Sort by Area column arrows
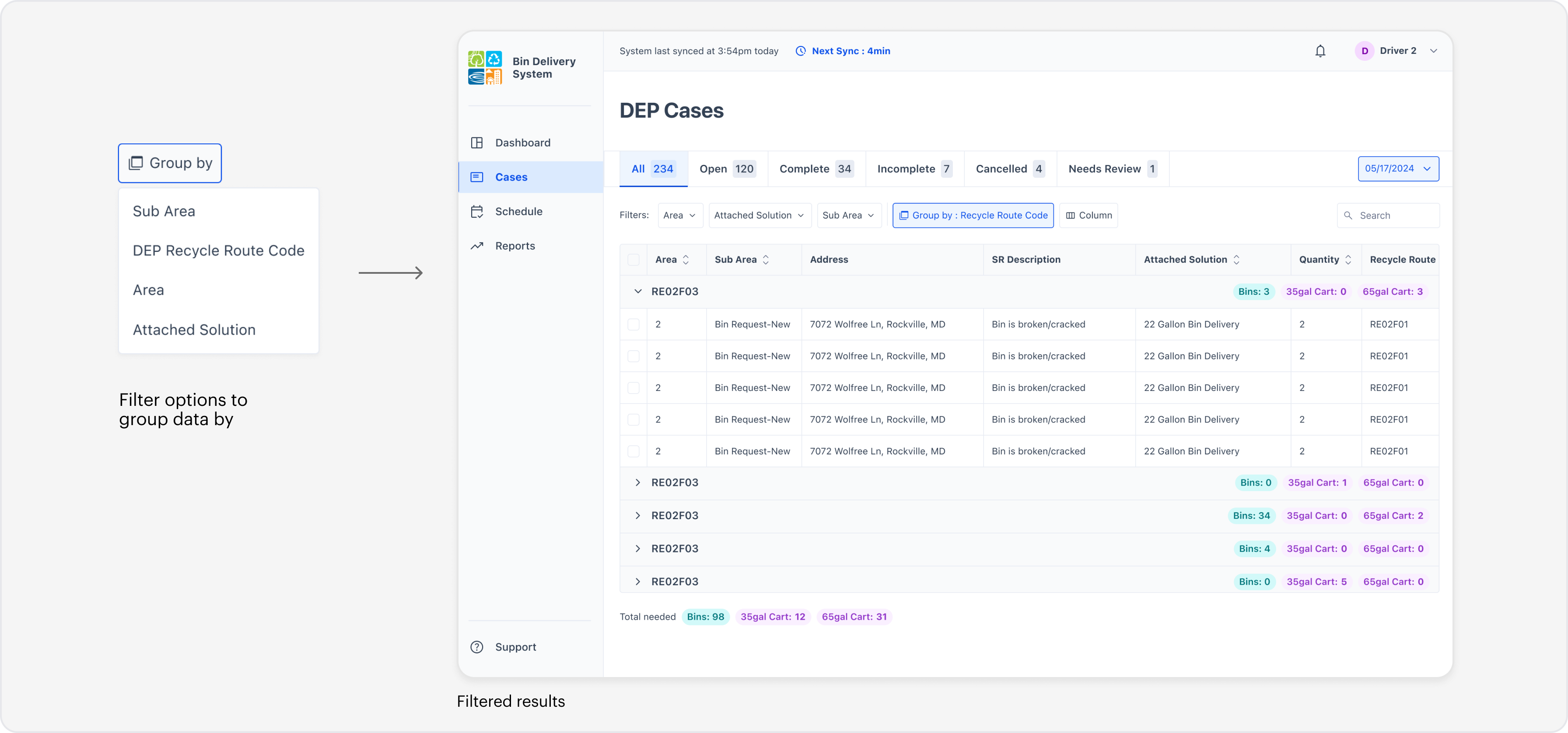The height and width of the screenshot is (733, 1568). tap(686, 260)
